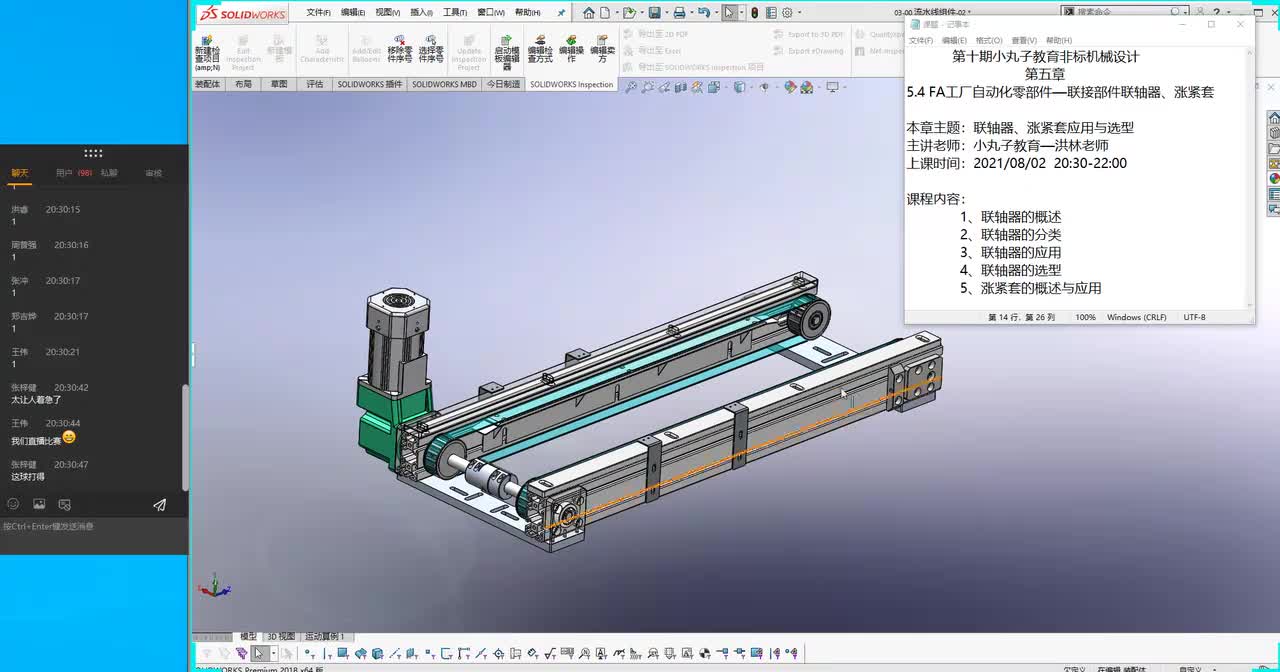Image resolution: width=1280 pixels, height=672 pixels.
Task: Click 编辑卖方 ribbon button
Action: pos(602,48)
